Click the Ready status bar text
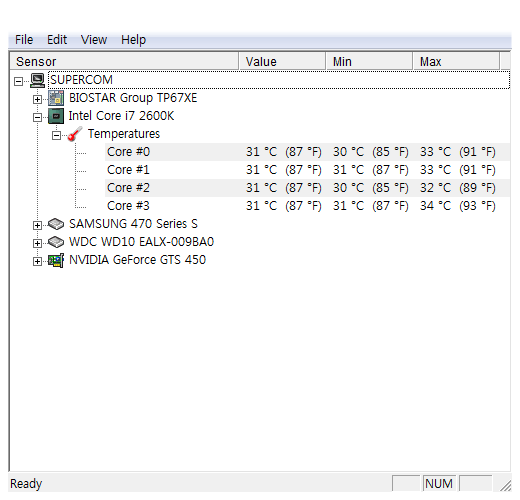The image size is (520, 500). [x=26, y=483]
